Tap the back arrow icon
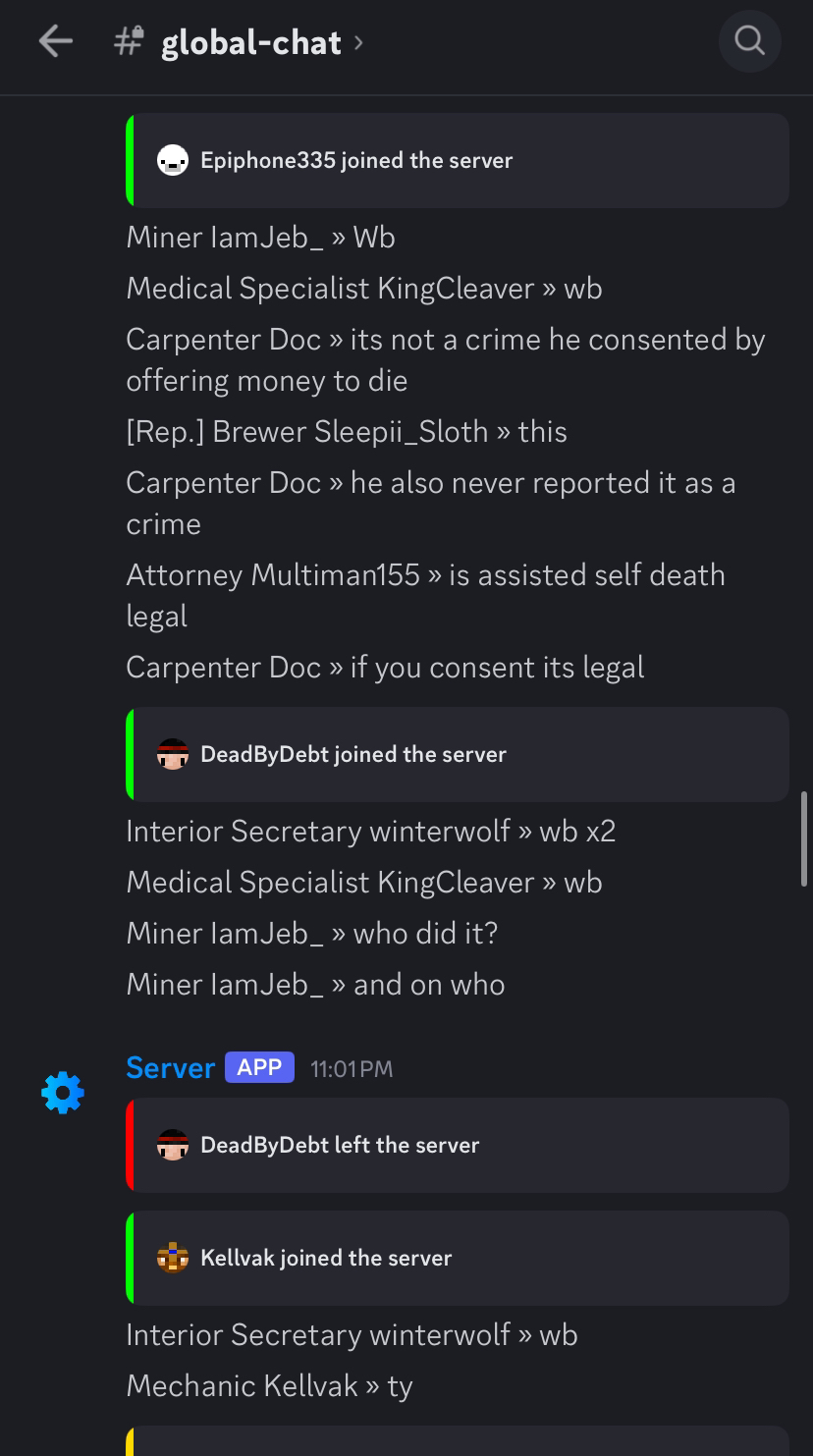Viewport: 813px width, 1456px height. 56,42
